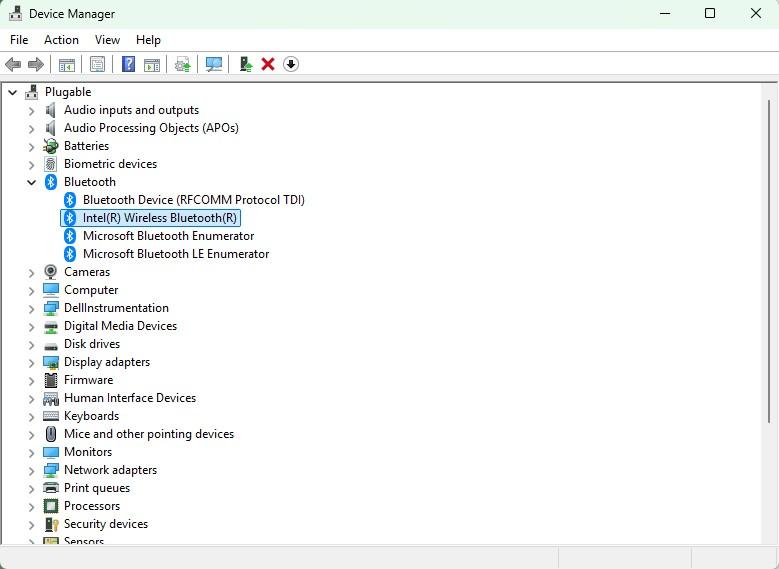Screen dimensions: 779x569
Task: Open the View menu
Action: [107, 40]
